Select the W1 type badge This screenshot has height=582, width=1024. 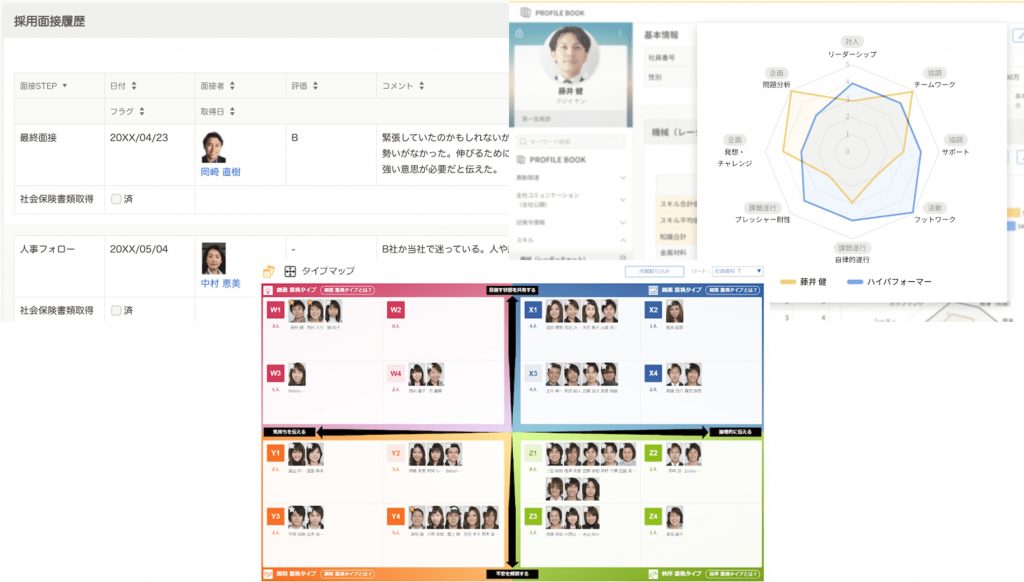(x=275, y=310)
